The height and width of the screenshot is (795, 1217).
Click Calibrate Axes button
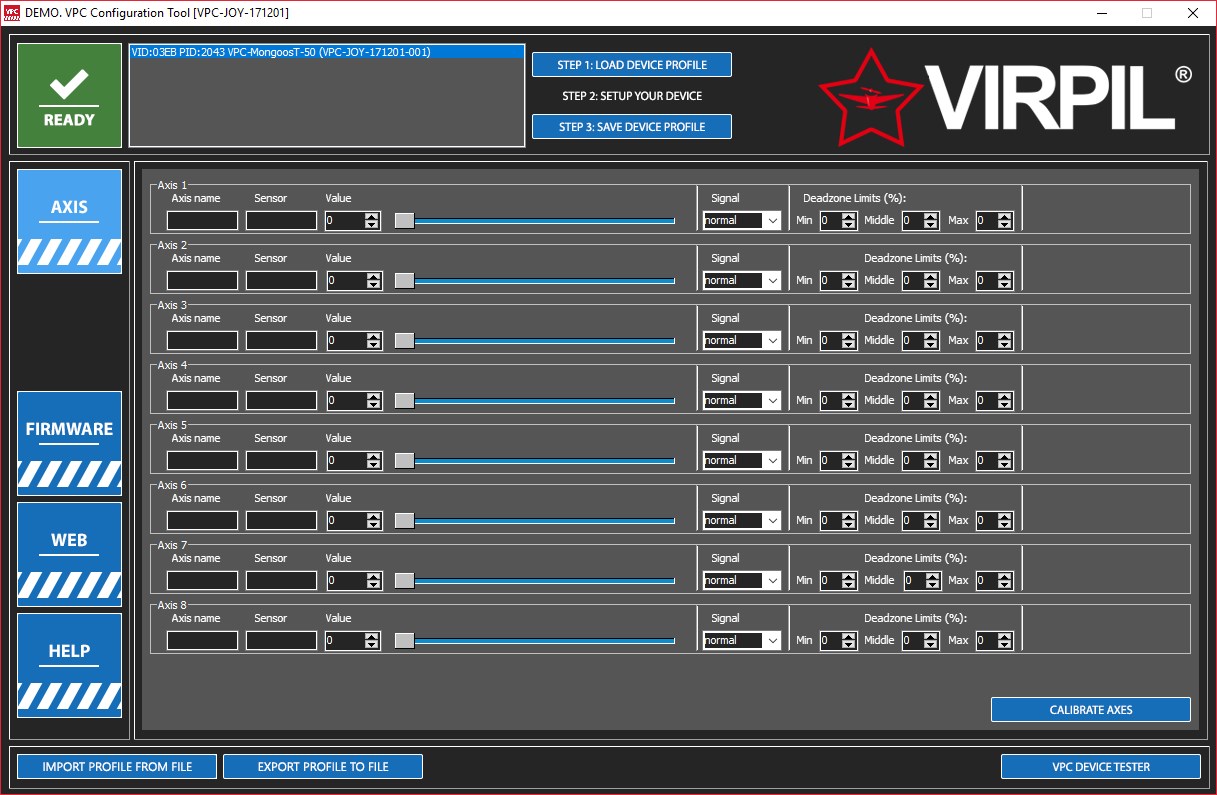[1091, 710]
